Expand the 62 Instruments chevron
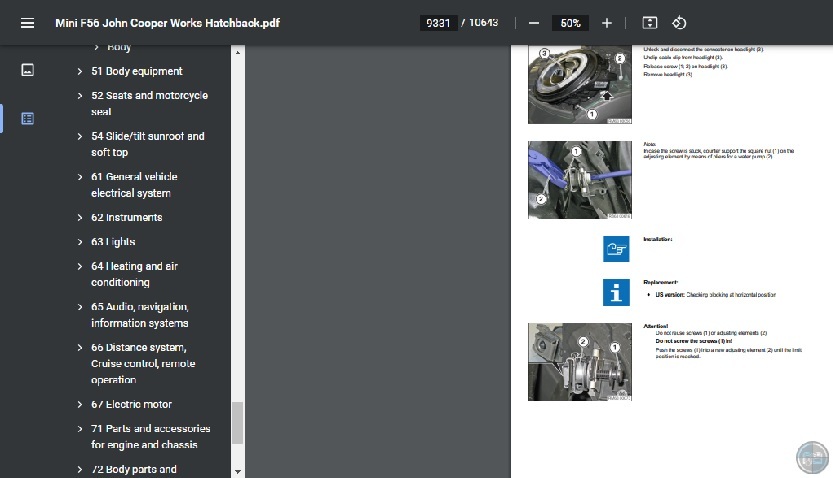Viewport: 833px width, 478px height. coord(80,218)
